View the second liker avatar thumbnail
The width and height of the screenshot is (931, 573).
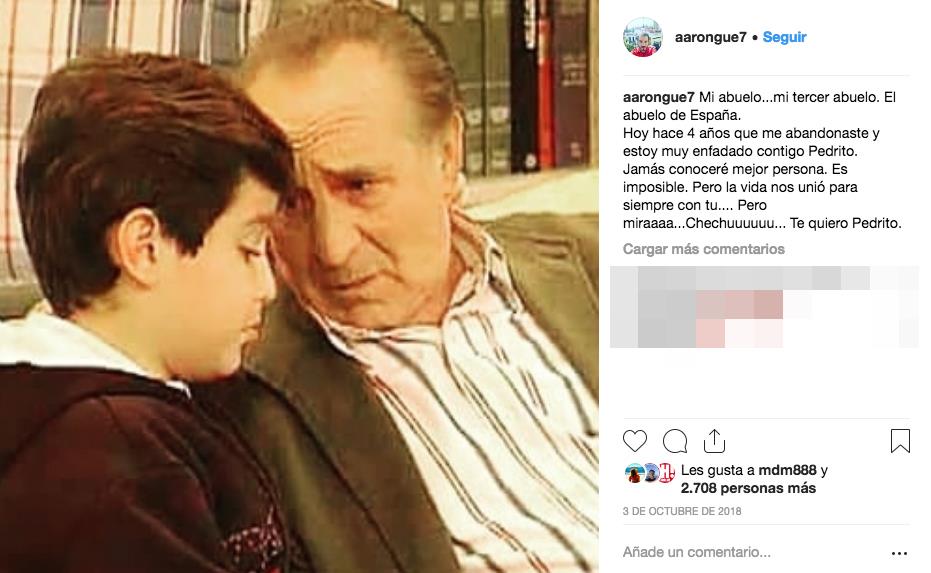650,473
